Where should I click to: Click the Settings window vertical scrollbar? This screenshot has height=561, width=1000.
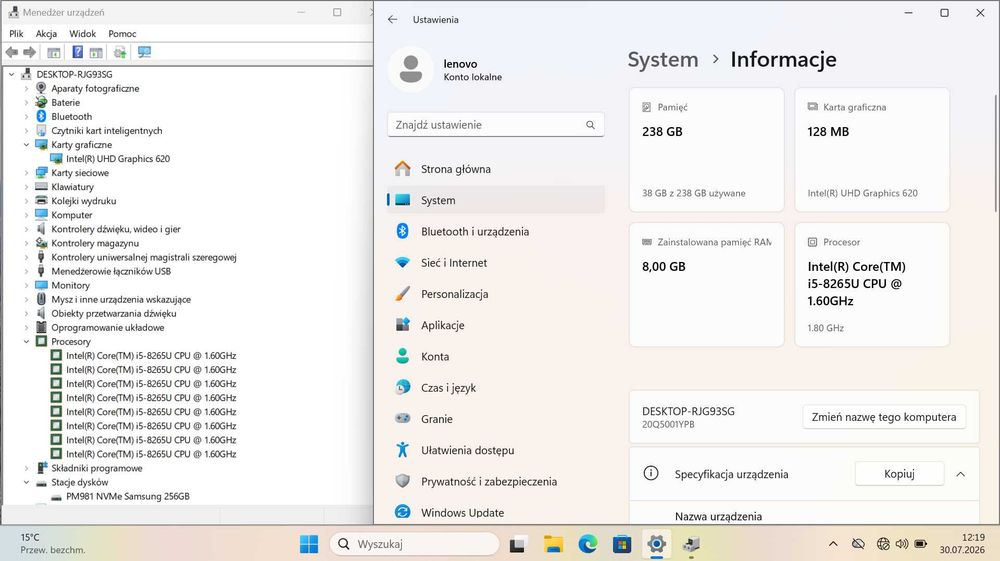[996, 153]
